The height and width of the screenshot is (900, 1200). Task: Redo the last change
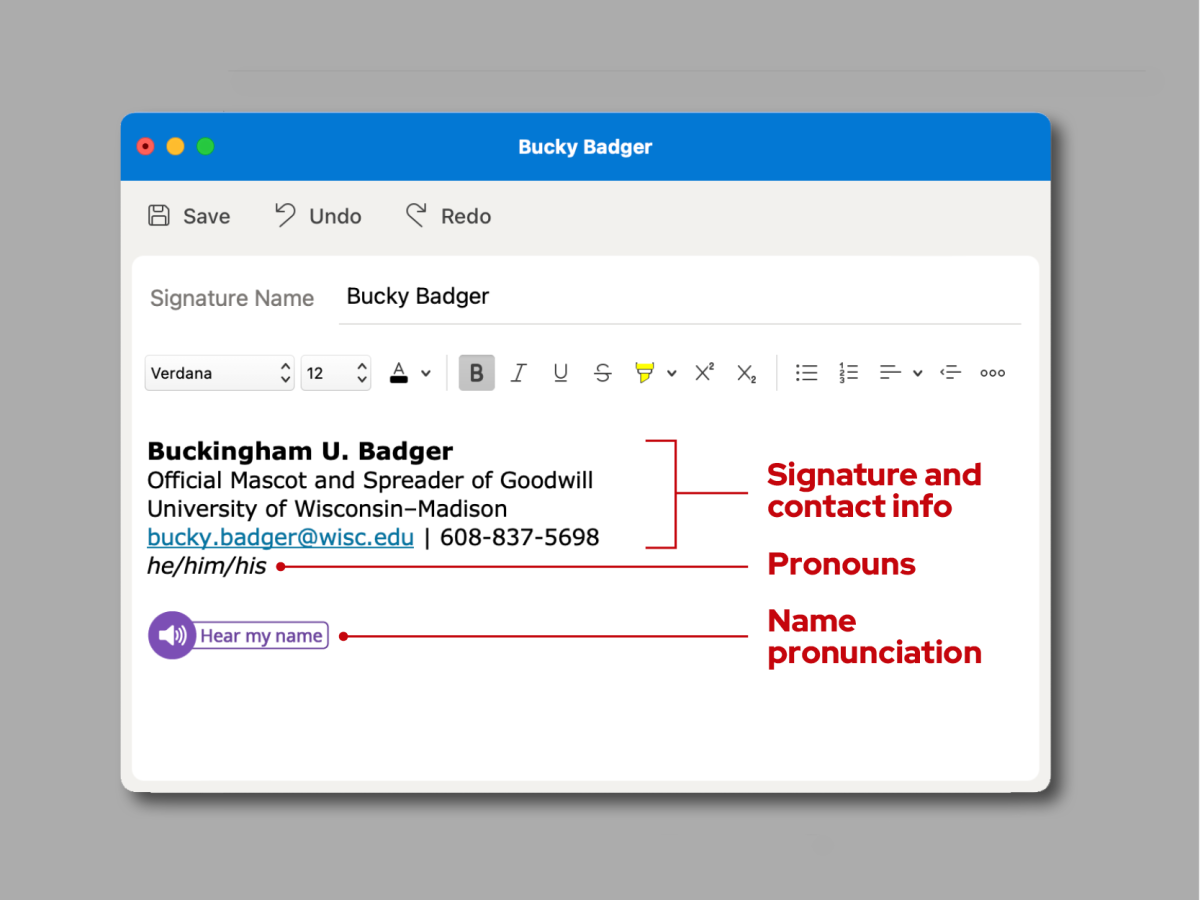447,215
